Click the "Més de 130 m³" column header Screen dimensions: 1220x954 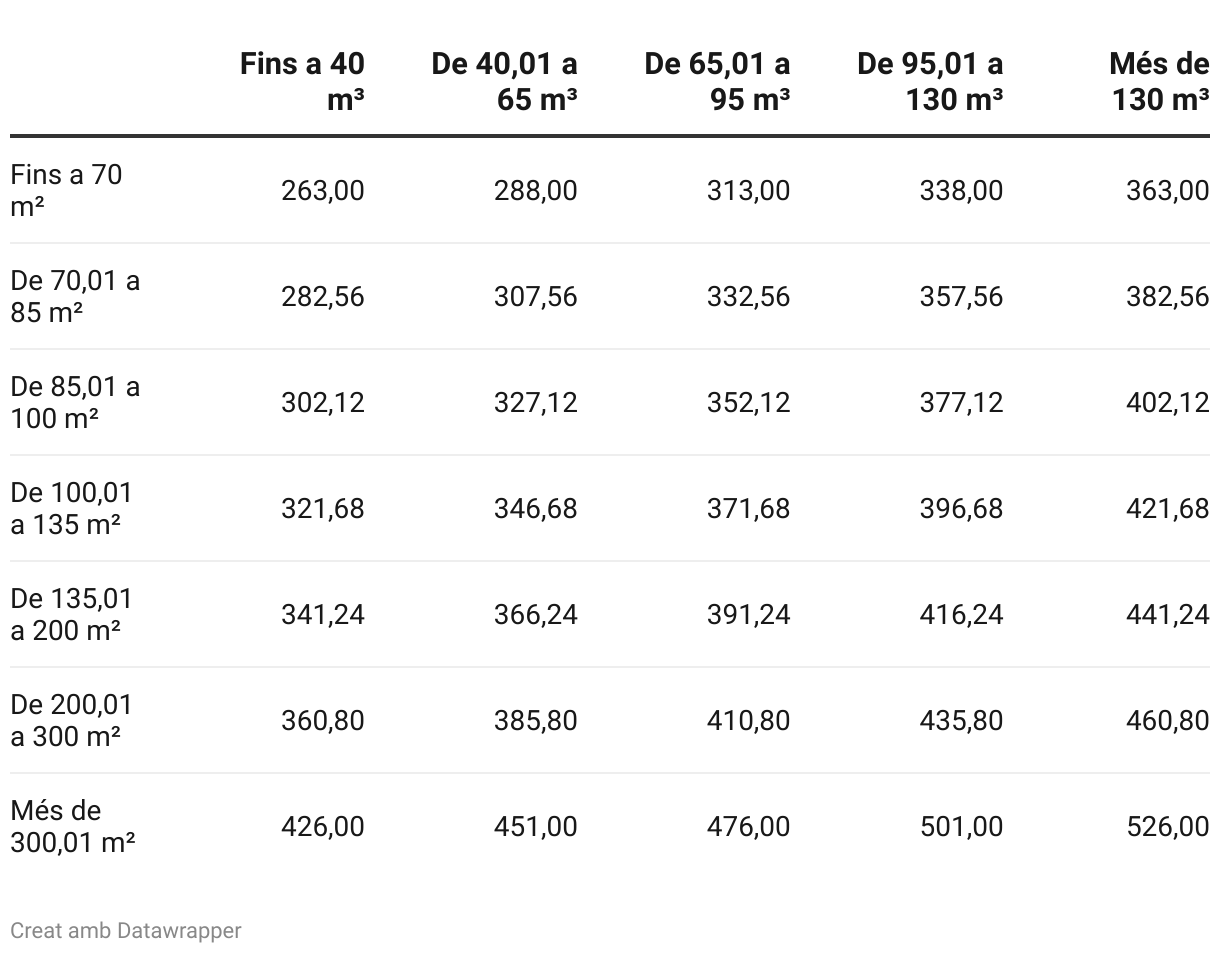coord(1159,81)
